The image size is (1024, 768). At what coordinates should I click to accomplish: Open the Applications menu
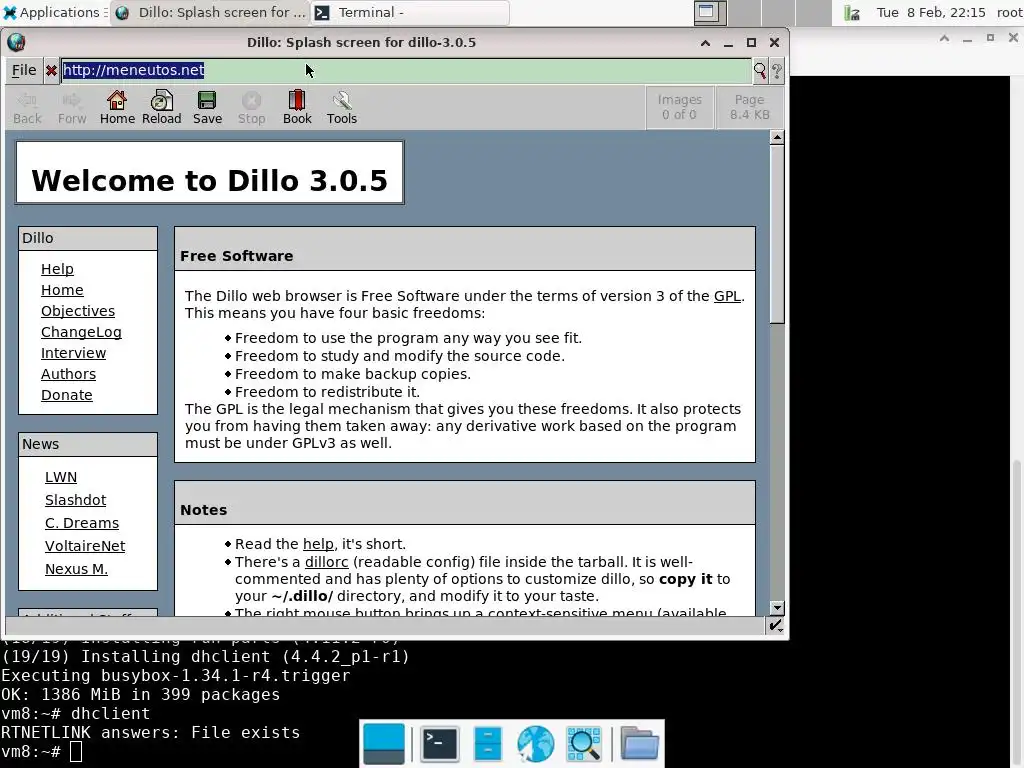pos(52,12)
